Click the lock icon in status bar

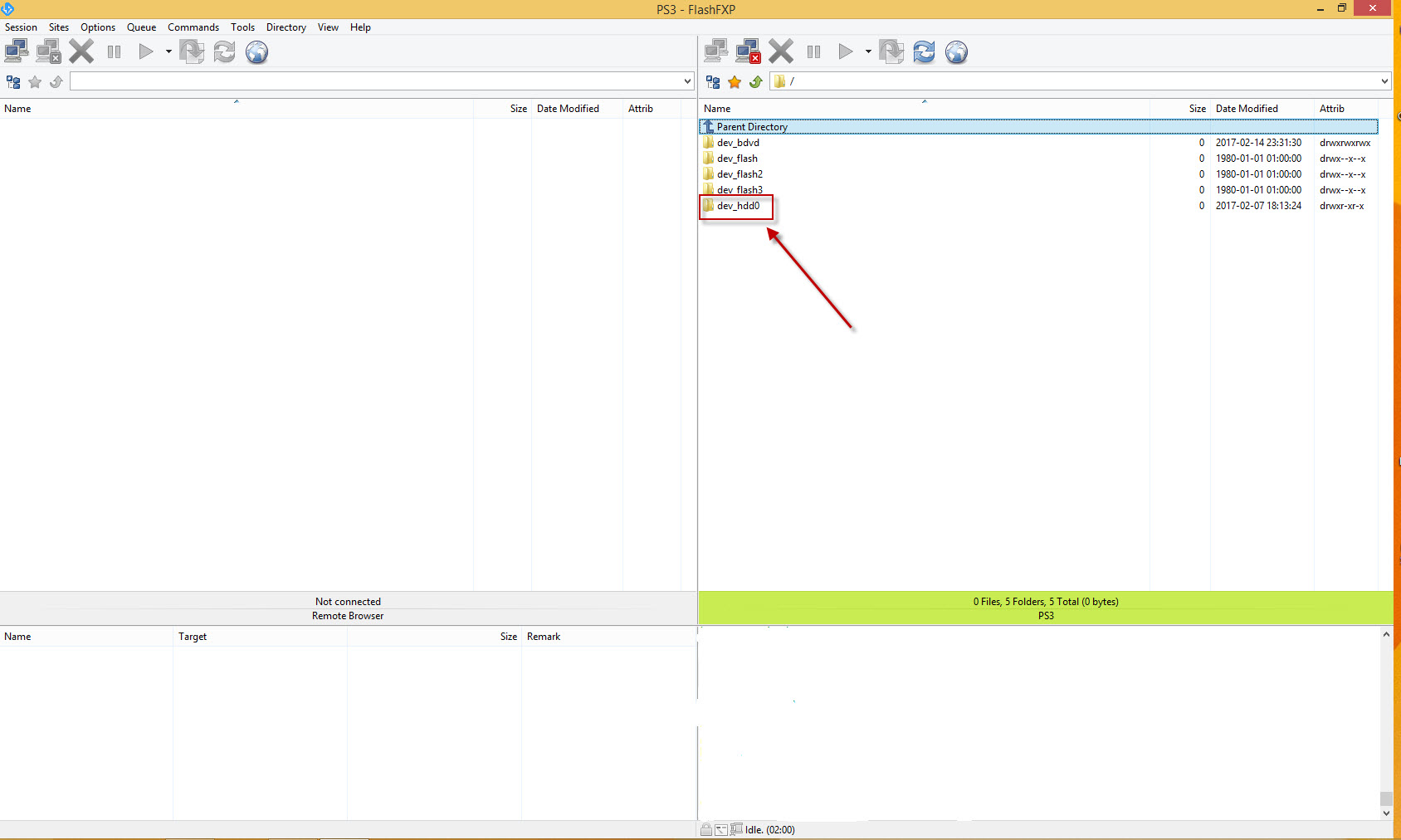(x=705, y=829)
